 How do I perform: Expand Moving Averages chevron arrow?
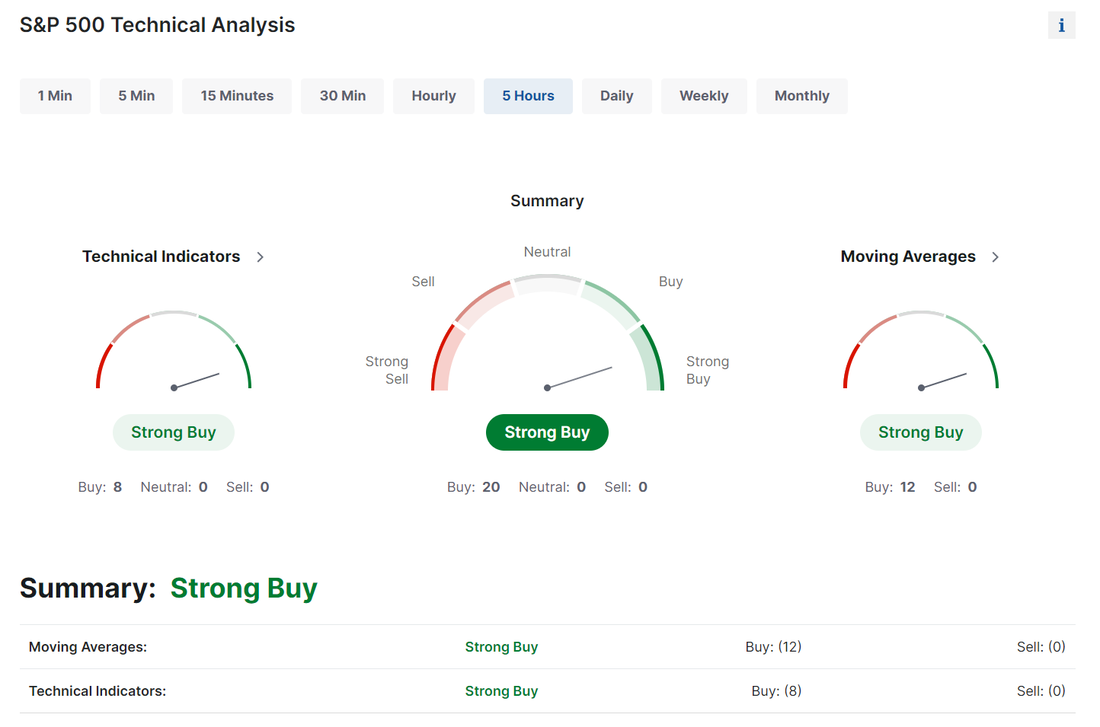995,257
